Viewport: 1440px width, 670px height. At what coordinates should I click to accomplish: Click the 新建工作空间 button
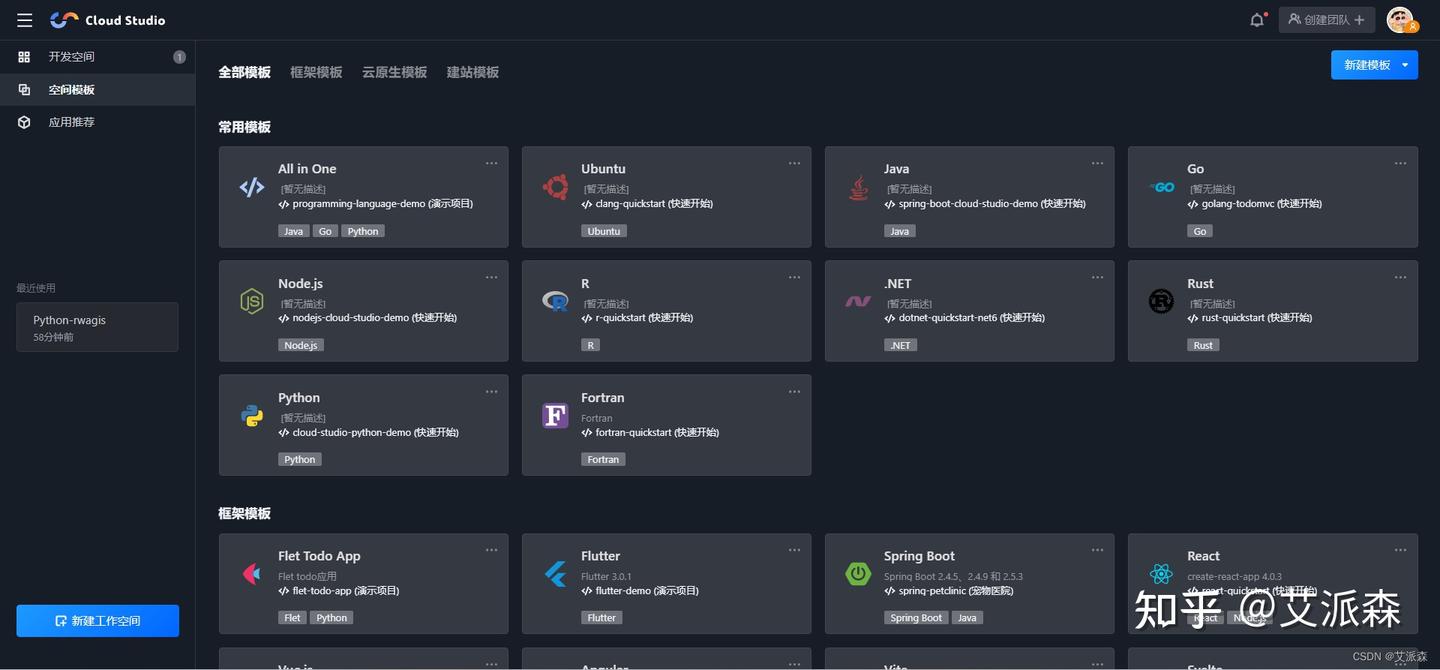(98, 621)
